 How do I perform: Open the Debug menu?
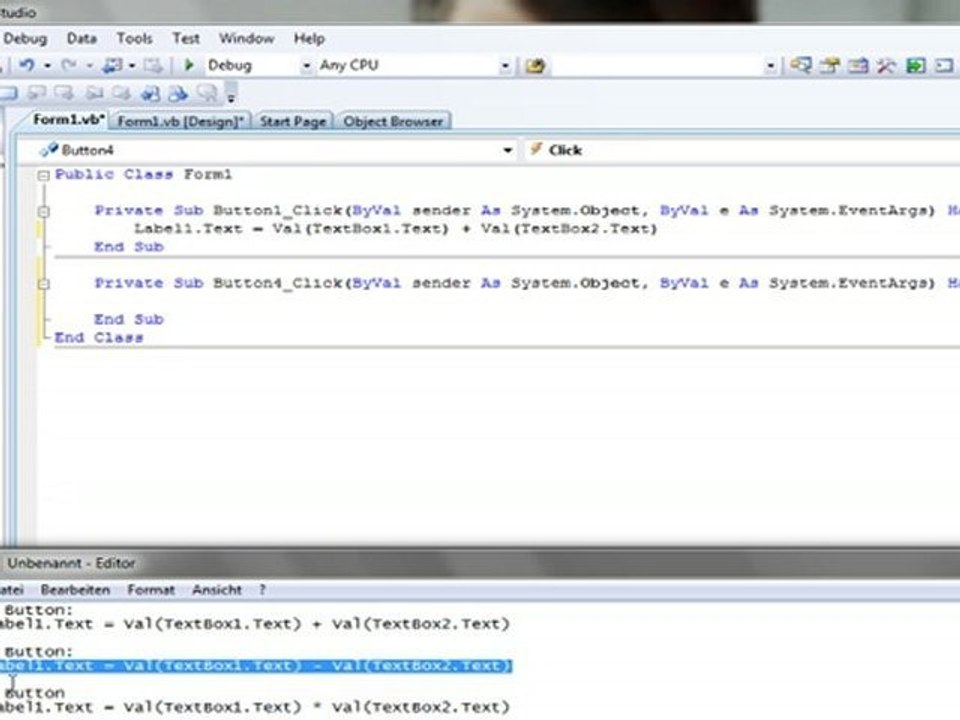(x=25, y=39)
